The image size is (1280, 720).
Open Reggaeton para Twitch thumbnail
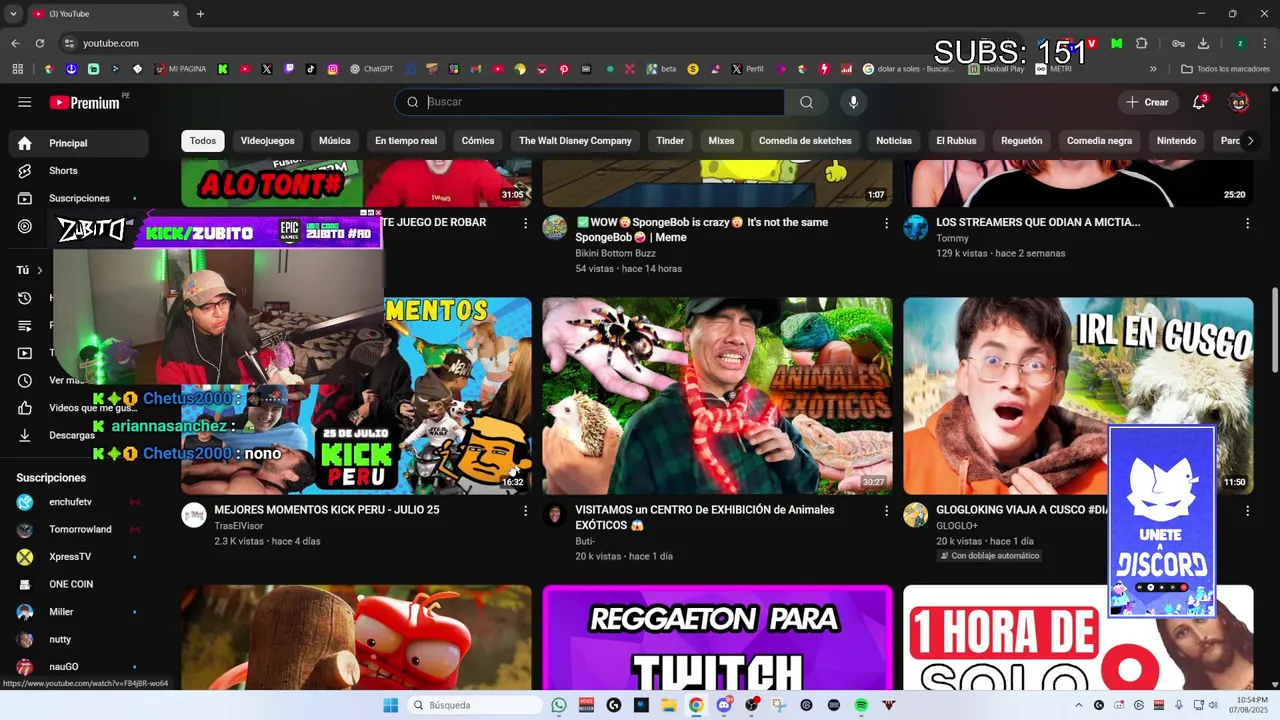tap(717, 637)
